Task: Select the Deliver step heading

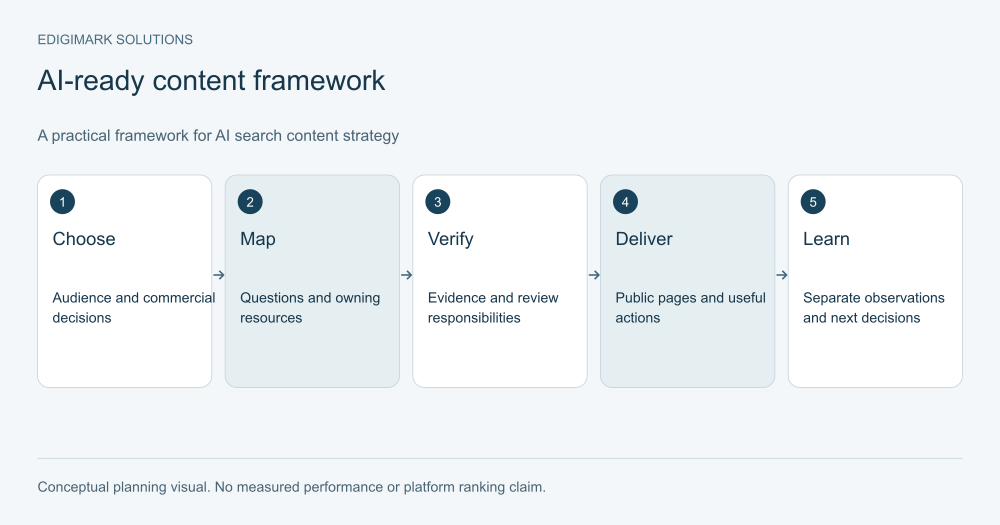Action: [x=644, y=239]
